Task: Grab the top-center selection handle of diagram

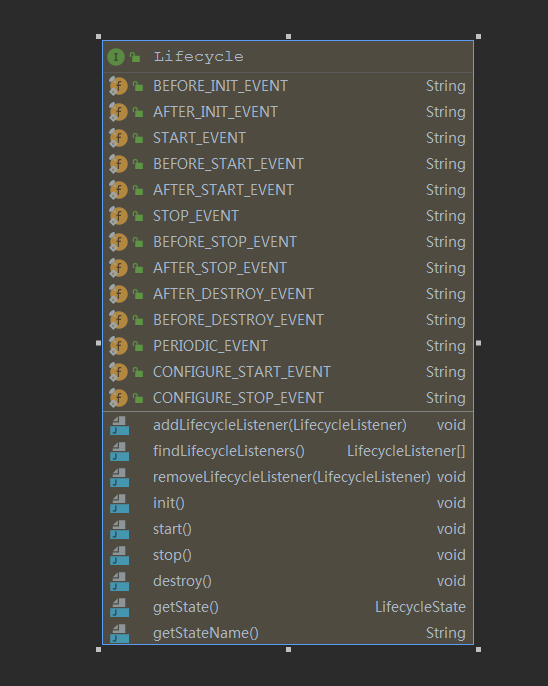Action: (x=288, y=37)
